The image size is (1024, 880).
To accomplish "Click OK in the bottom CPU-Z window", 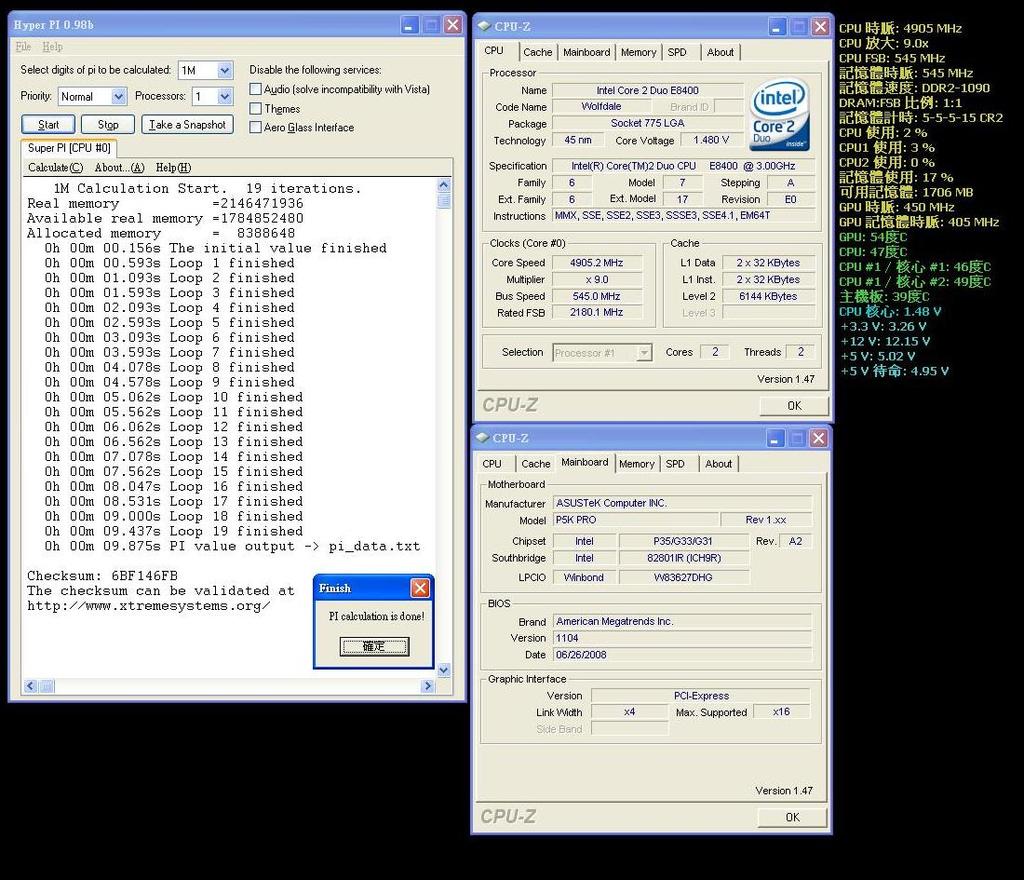I will [x=792, y=817].
